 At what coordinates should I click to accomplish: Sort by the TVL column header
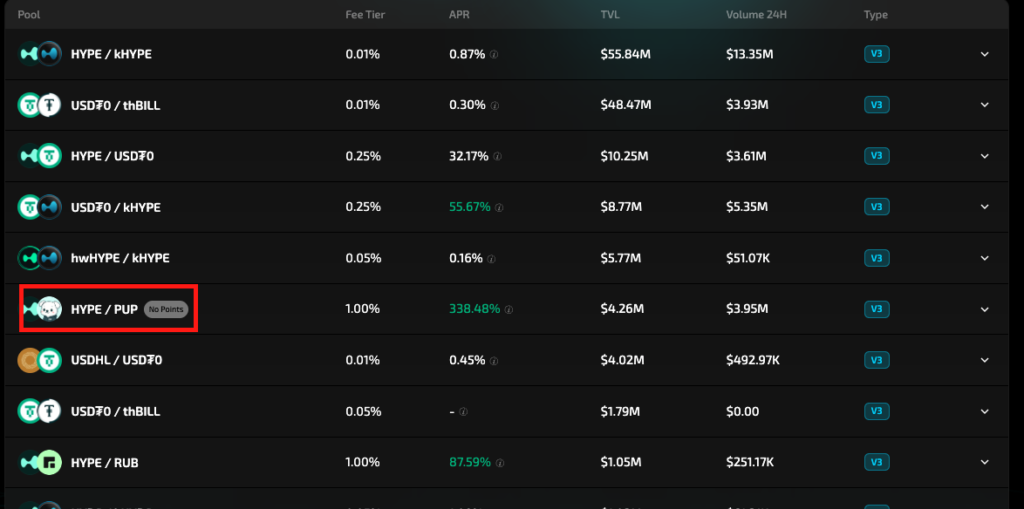(x=609, y=15)
